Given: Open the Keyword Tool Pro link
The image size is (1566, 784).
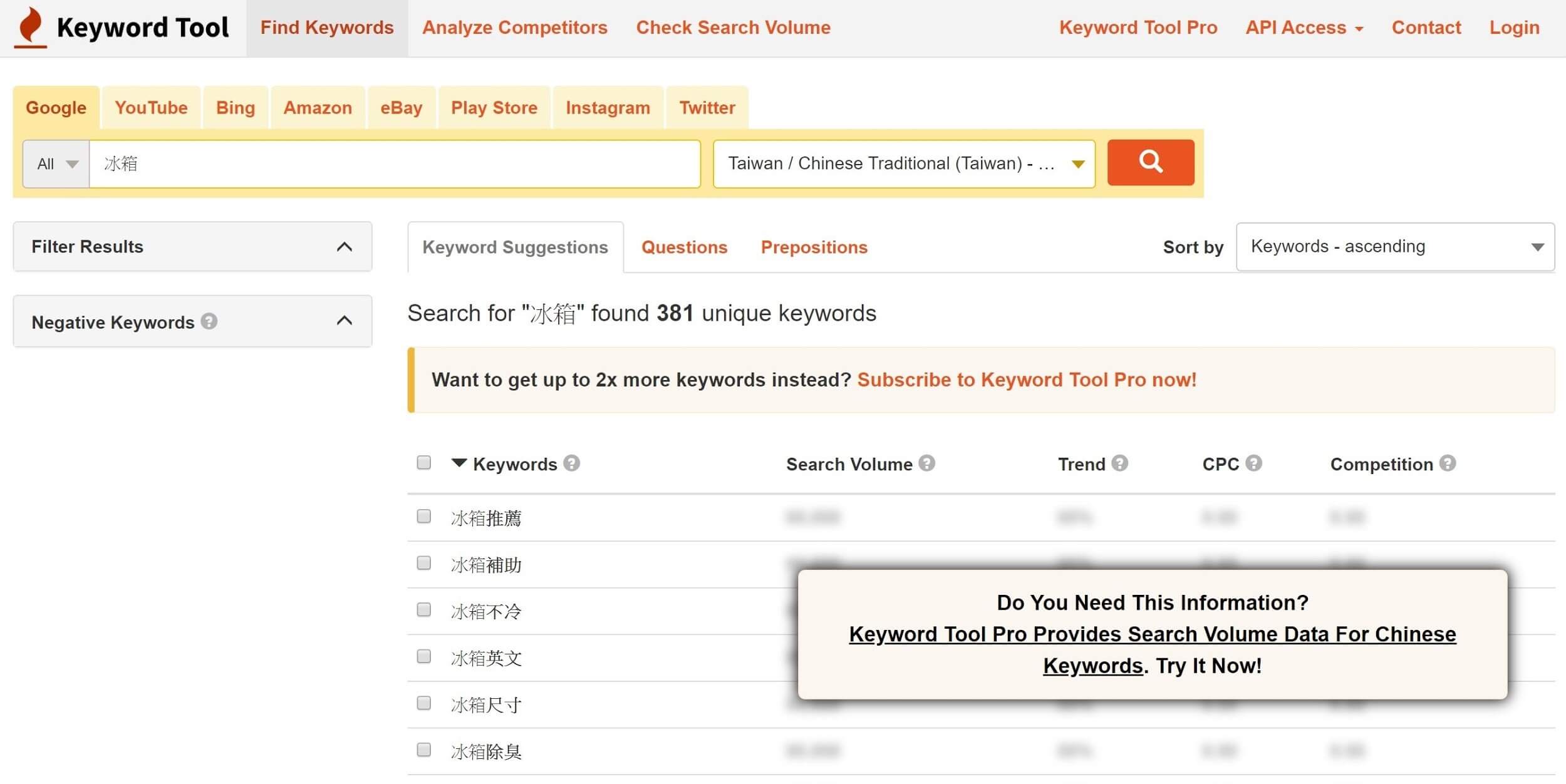Looking at the screenshot, I should [1138, 28].
